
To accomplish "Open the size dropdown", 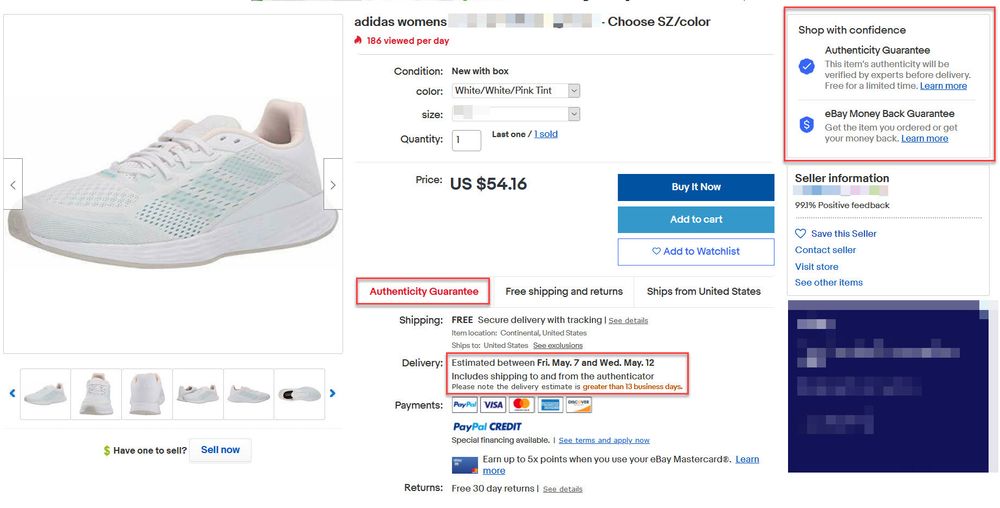I will (x=516, y=114).
